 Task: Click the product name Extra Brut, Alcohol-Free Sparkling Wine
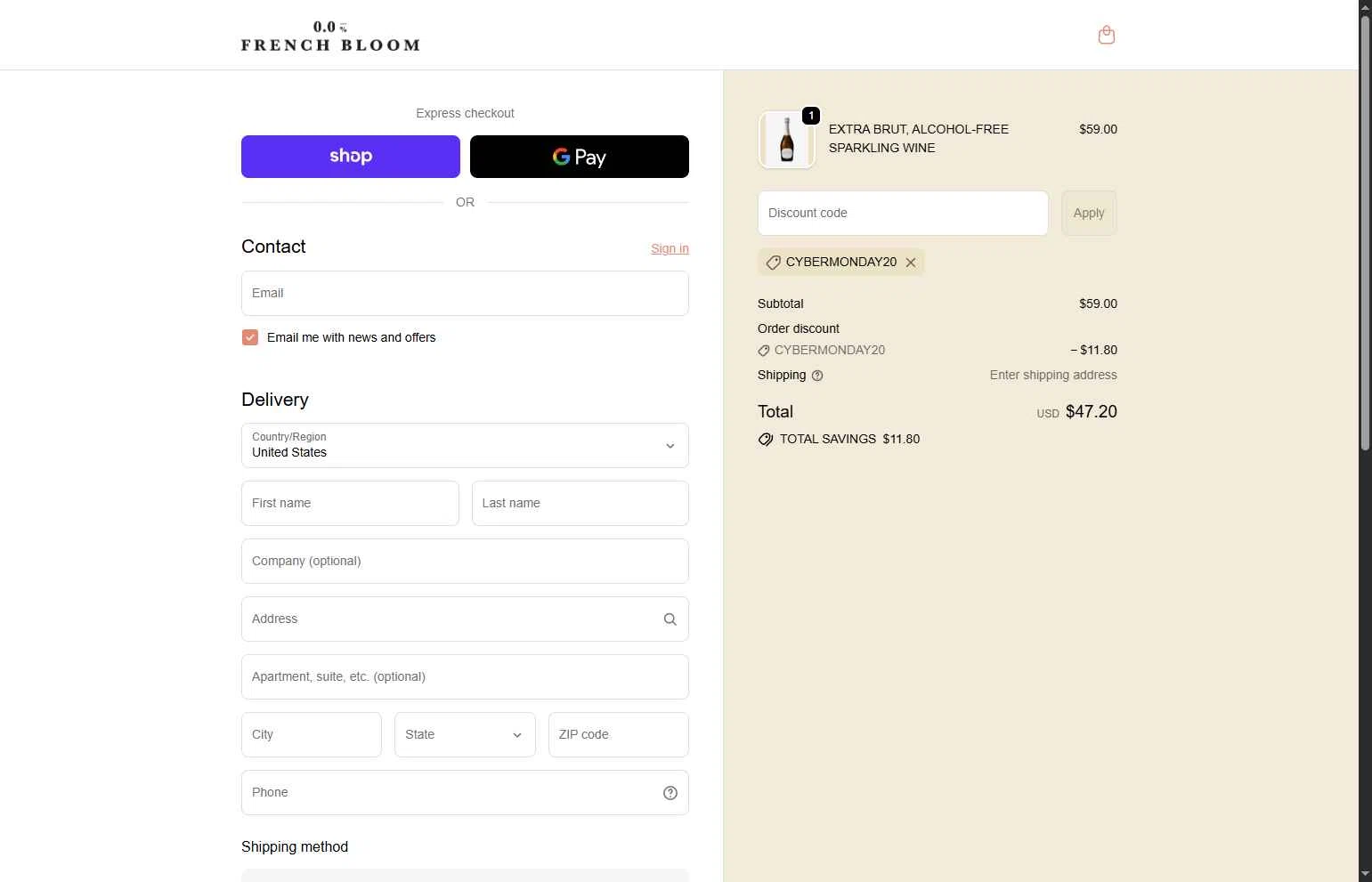pyautogui.click(x=919, y=138)
